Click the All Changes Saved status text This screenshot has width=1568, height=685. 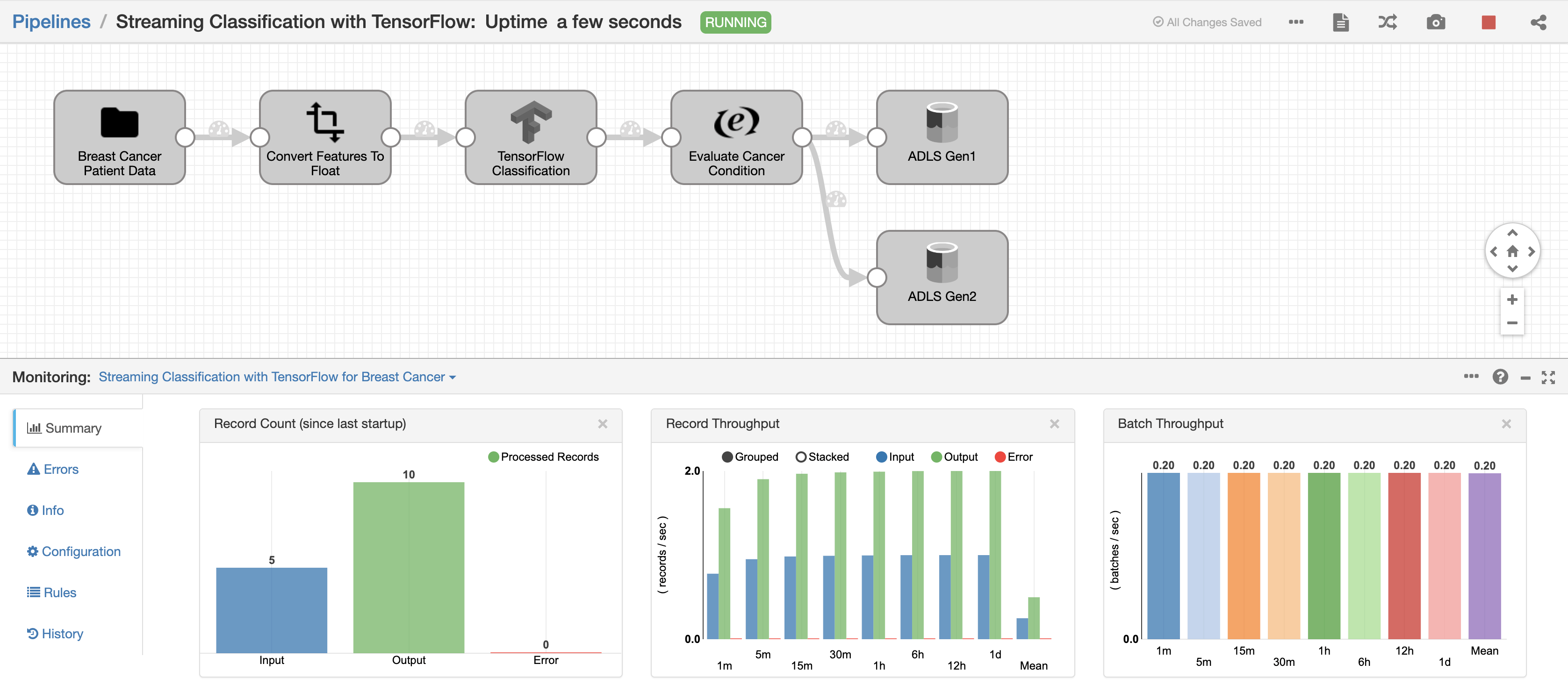[x=1207, y=22]
